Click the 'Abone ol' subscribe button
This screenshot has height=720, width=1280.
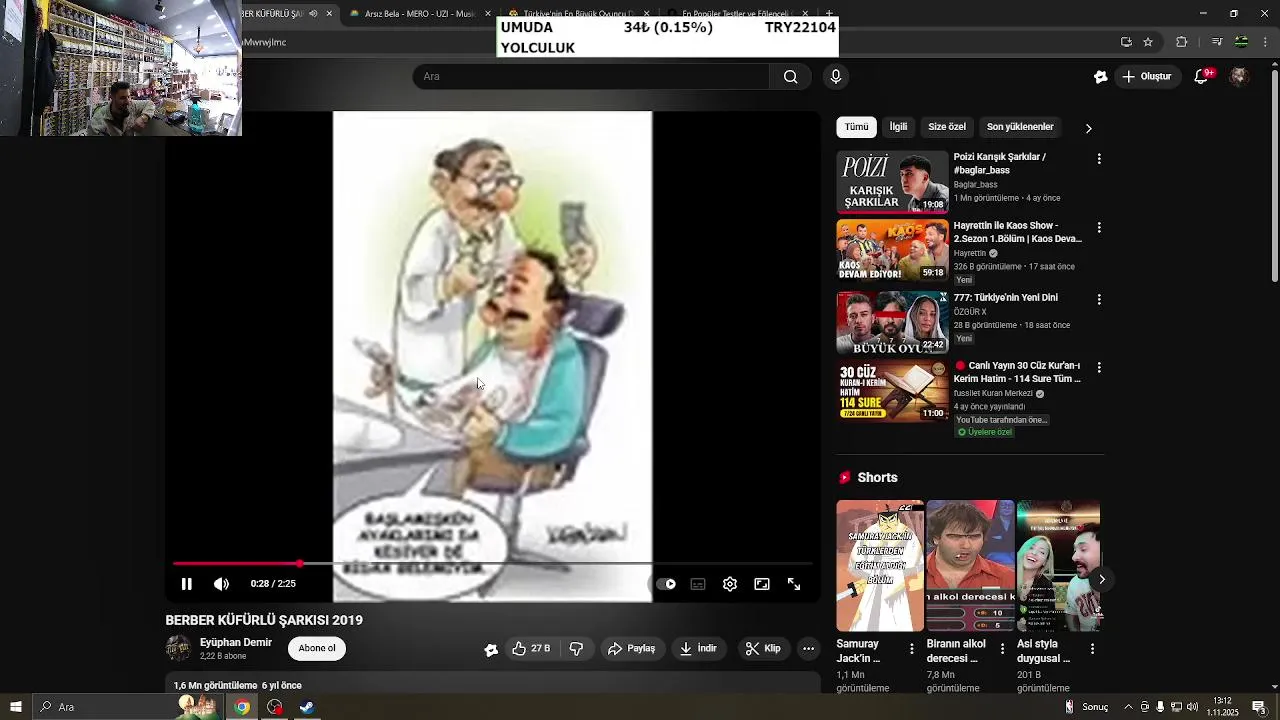317,648
